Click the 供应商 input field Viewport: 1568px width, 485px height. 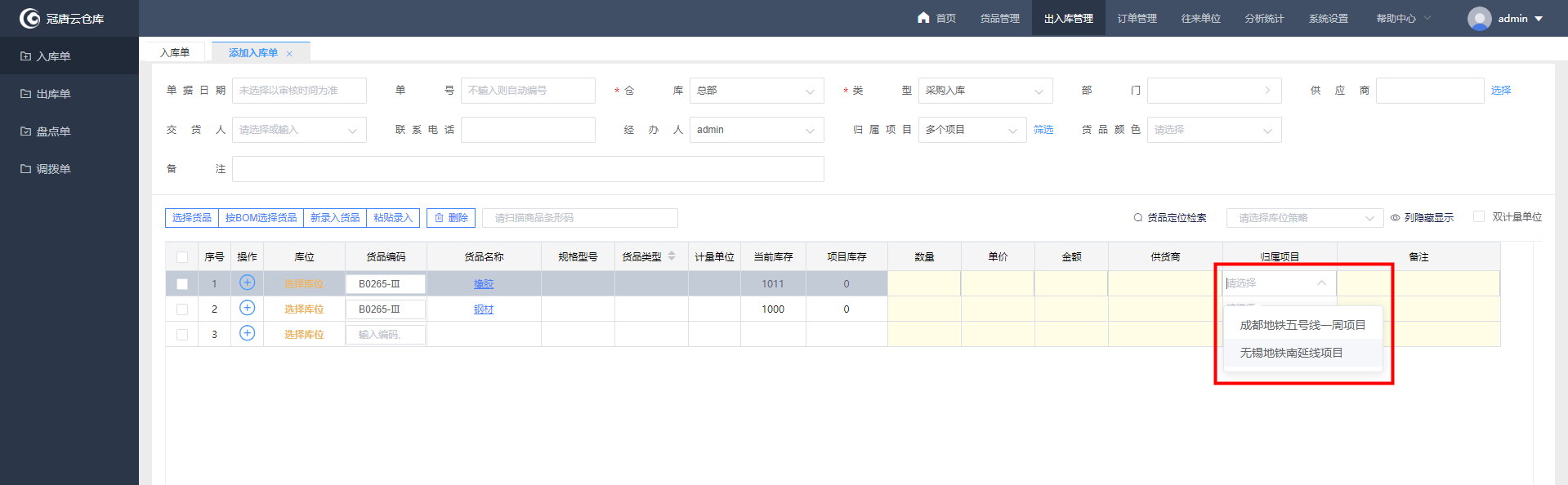pyautogui.click(x=1430, y=91)
